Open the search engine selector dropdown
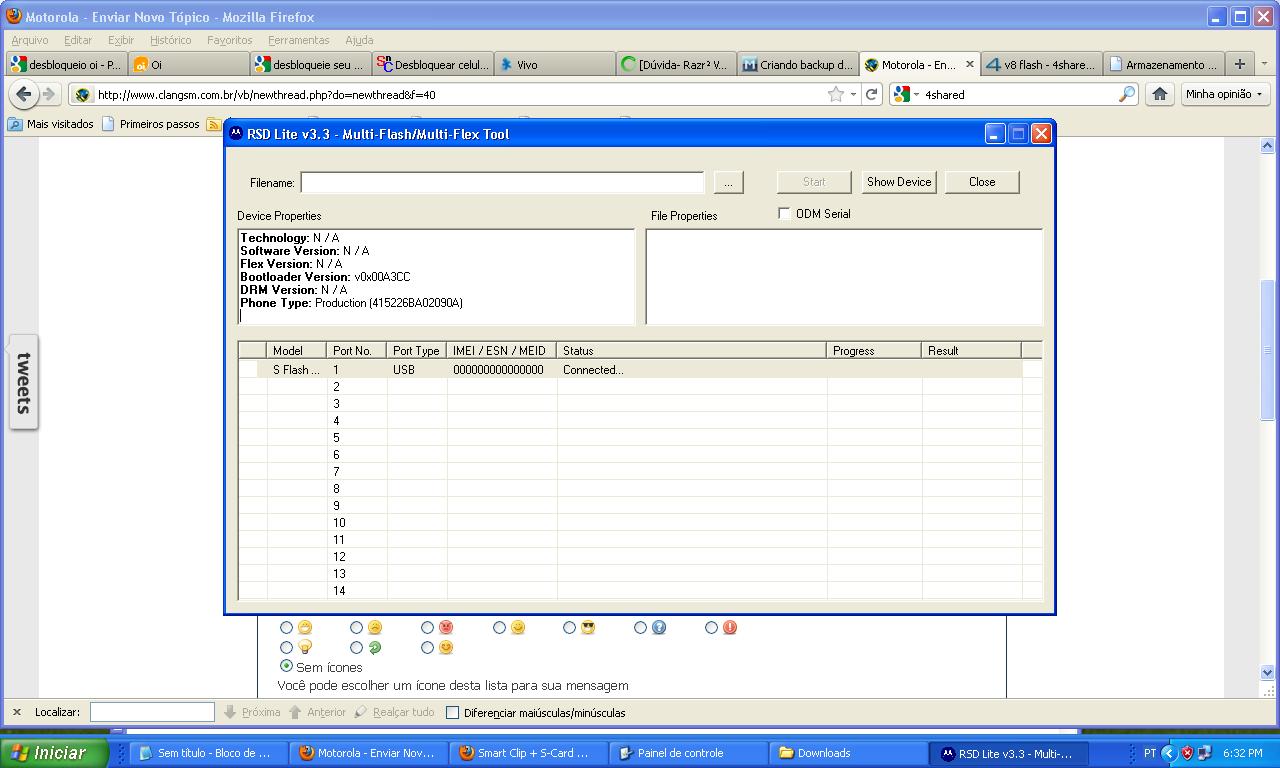 907,94
